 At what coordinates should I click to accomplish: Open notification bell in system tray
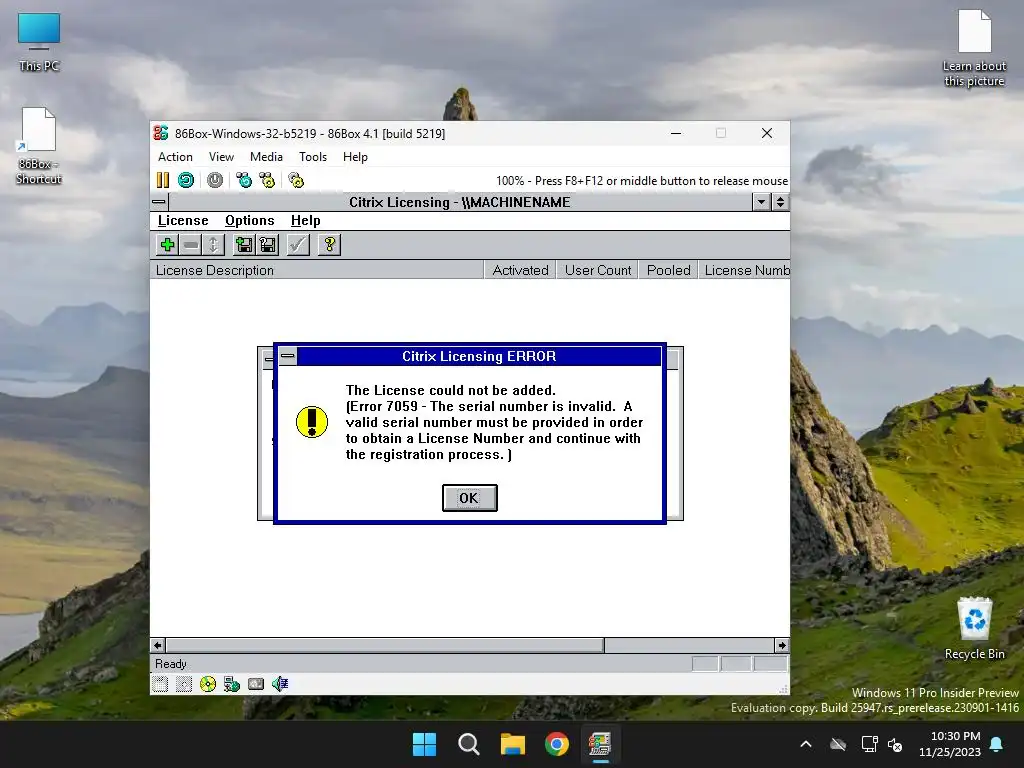coord(997,744)
